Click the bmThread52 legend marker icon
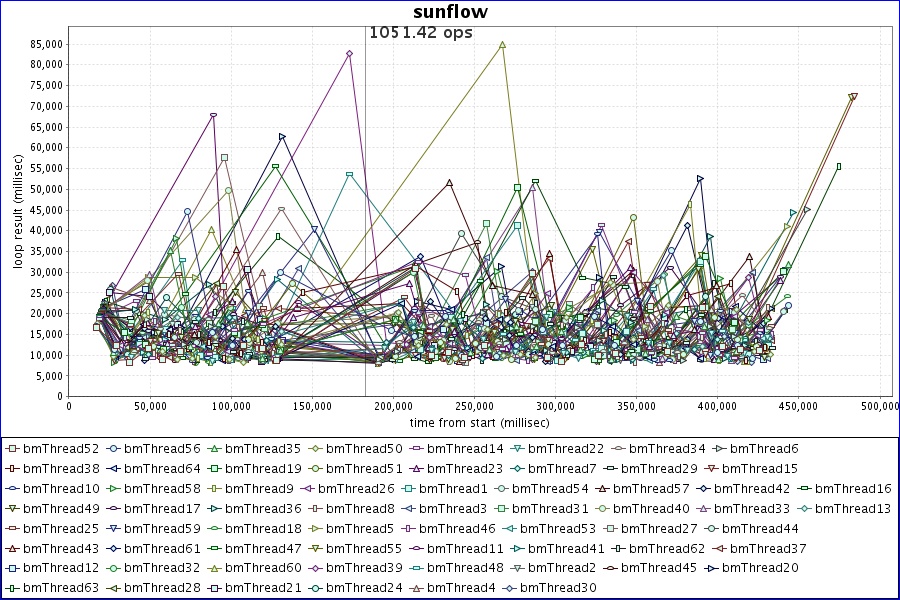Image resolution: width=900 pixels, height=600 pixels. click(13, 449)
